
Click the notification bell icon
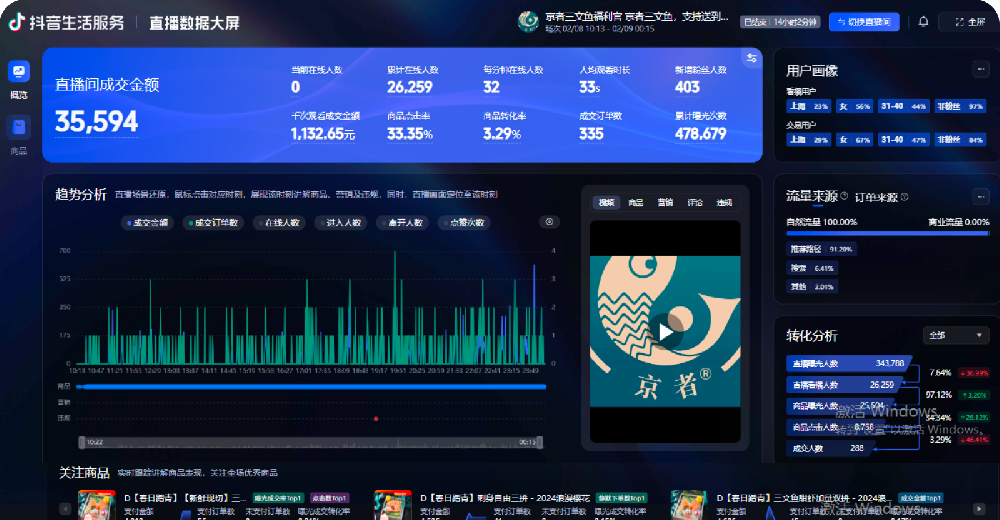click(x=923, y=21)
